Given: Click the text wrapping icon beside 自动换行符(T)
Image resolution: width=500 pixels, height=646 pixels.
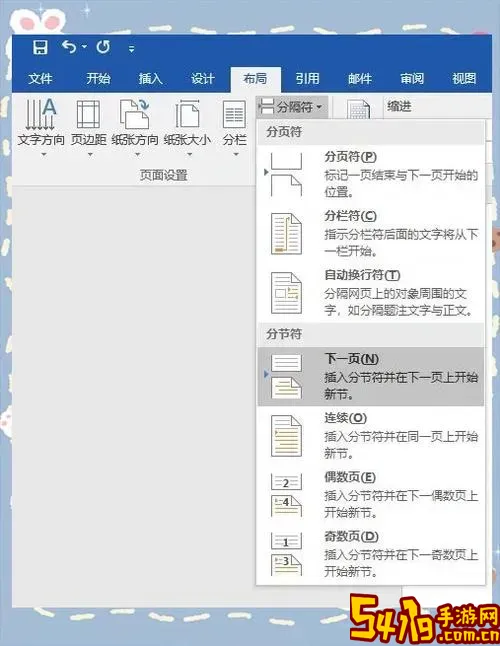Looking at the screenshot, I should pos(286,293).
